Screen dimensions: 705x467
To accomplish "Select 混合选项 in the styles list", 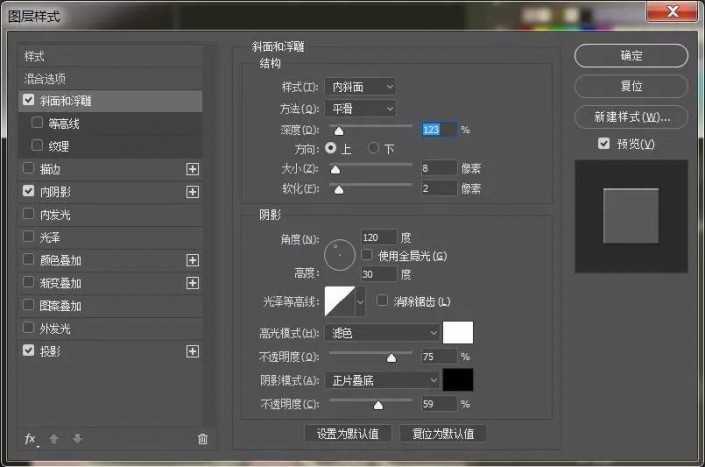I will coord(46,78).
